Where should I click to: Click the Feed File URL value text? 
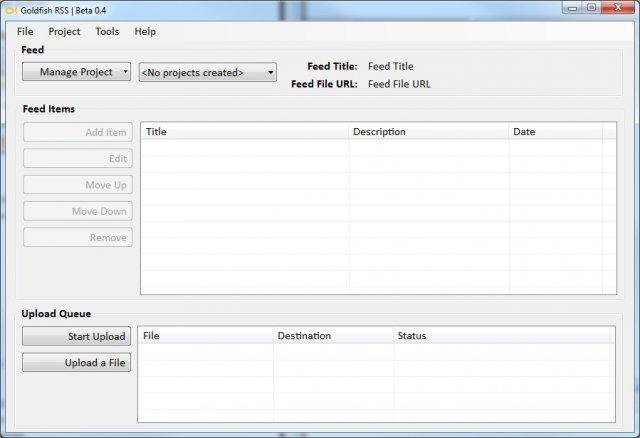pos(399,84)
